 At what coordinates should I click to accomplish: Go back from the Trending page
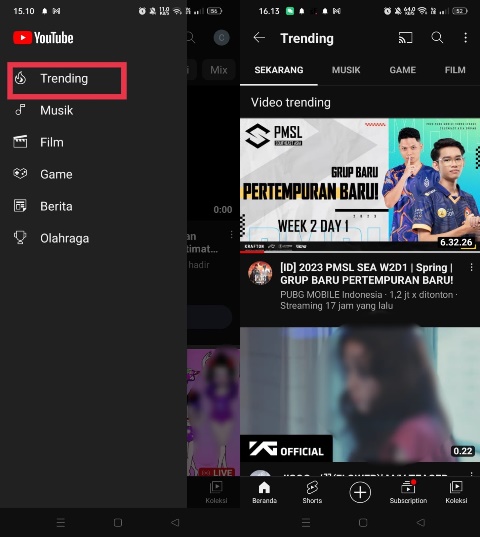pyautogui.click(x=259, y=37)
